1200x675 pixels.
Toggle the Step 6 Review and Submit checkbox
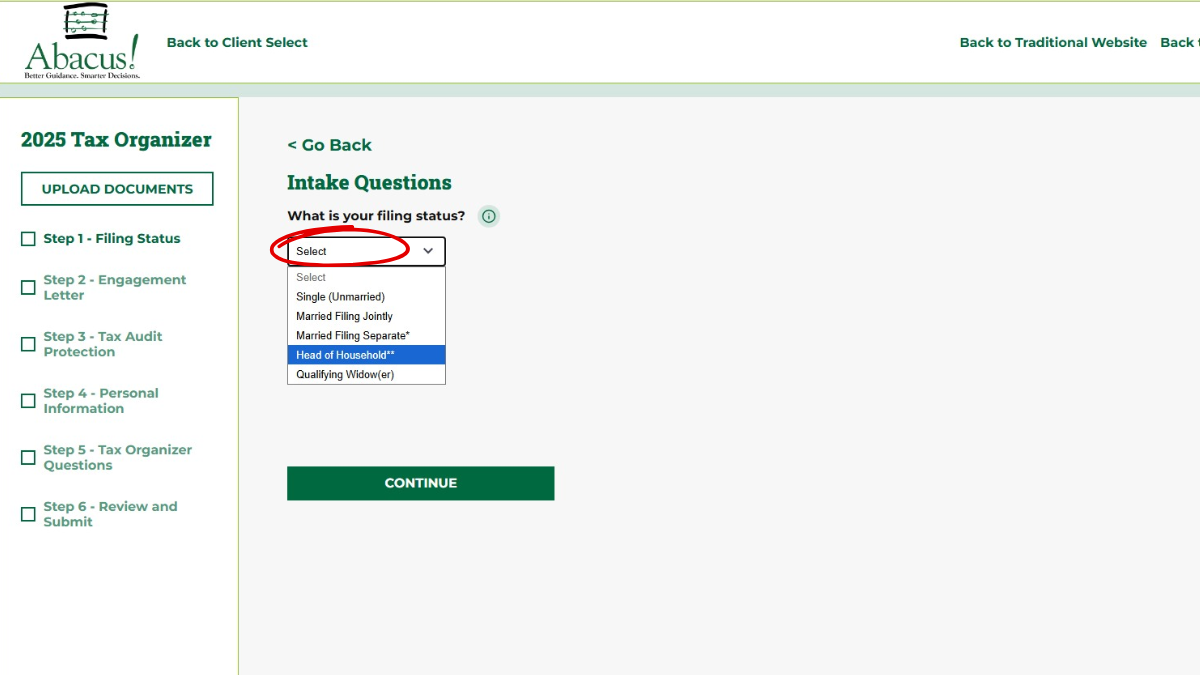coord(28,514)
